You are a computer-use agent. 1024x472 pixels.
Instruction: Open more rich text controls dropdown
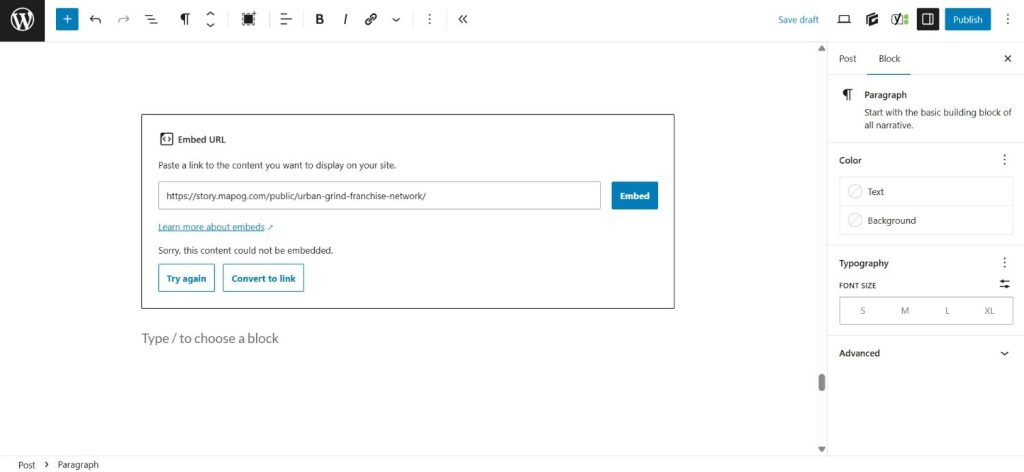pos(396,20)
